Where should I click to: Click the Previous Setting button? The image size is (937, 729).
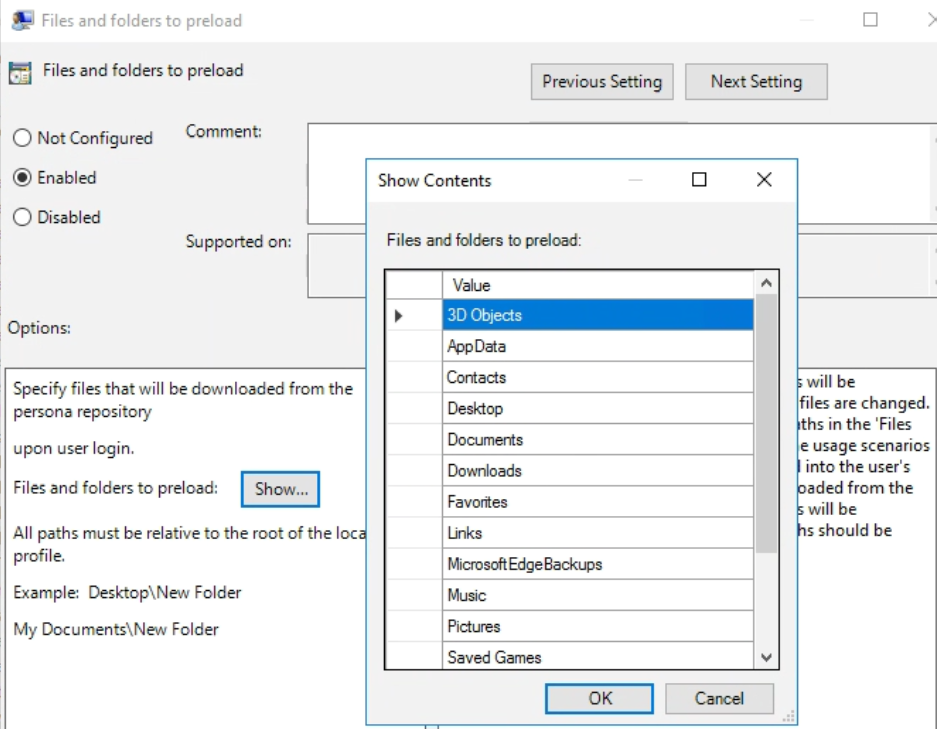pos(601,81)
